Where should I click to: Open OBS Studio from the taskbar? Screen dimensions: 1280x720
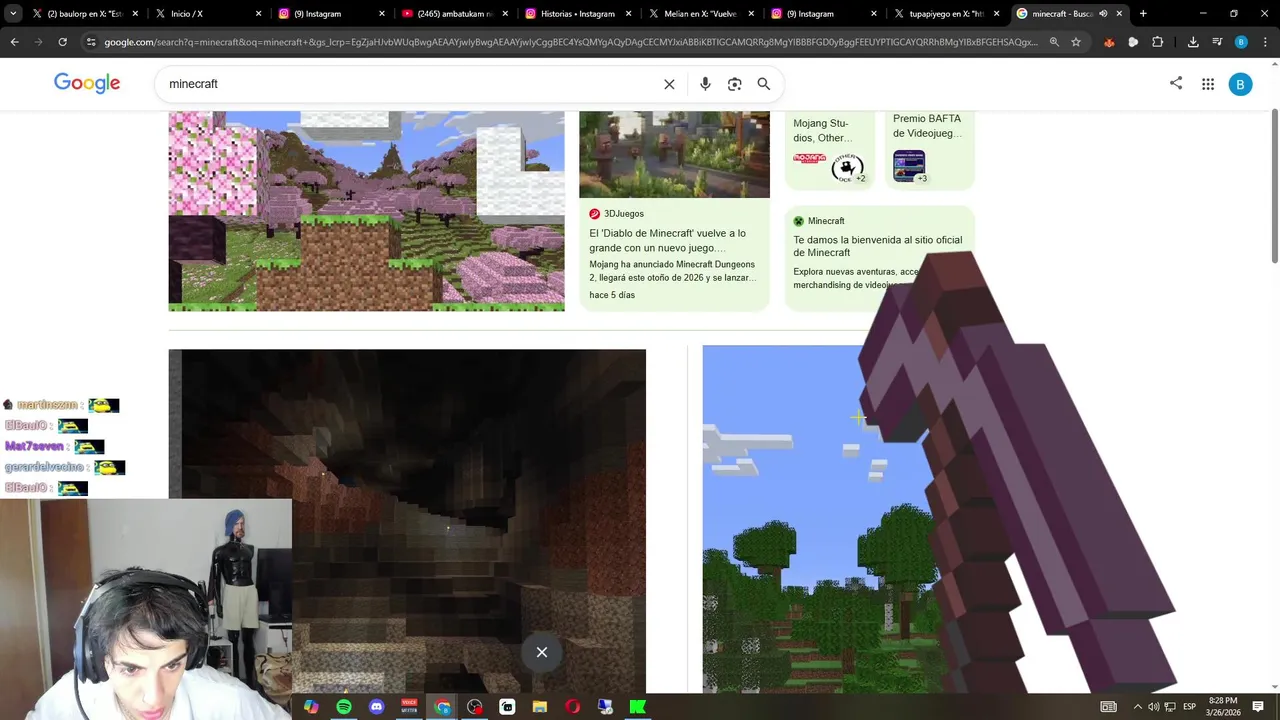475,707
